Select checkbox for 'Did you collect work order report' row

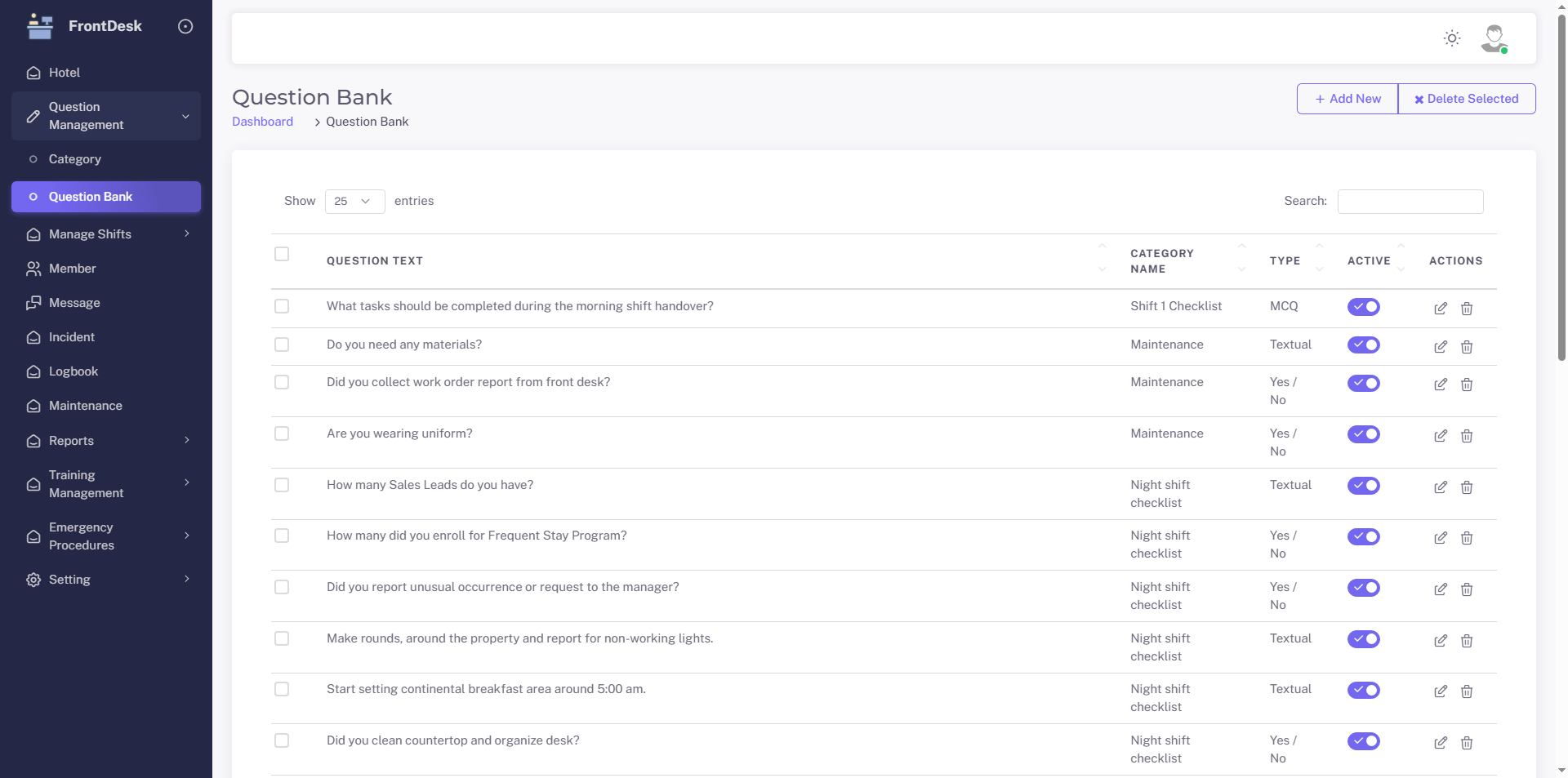tap(282, 382)
